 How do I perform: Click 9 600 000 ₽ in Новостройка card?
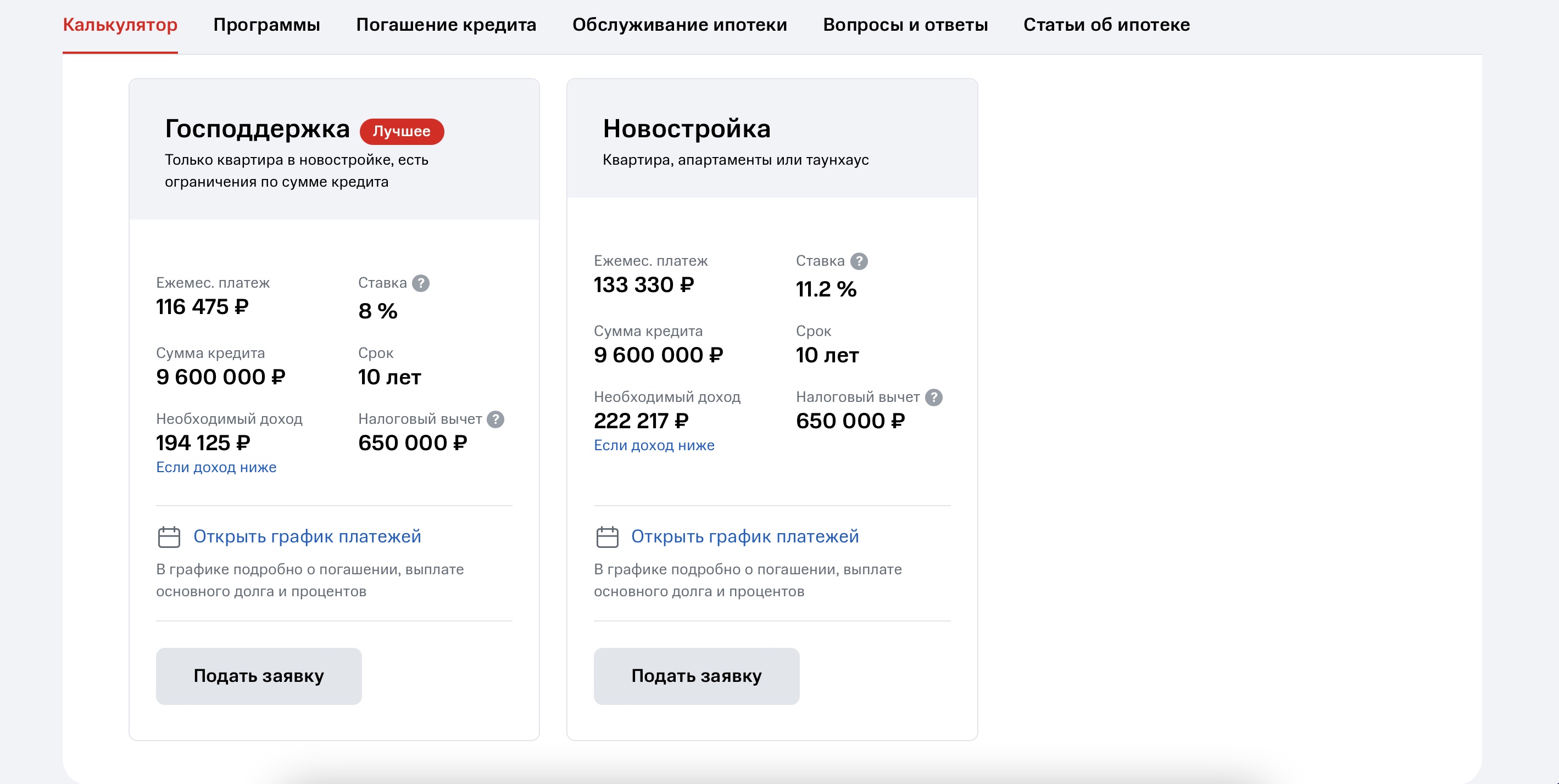tap(659, 355)
